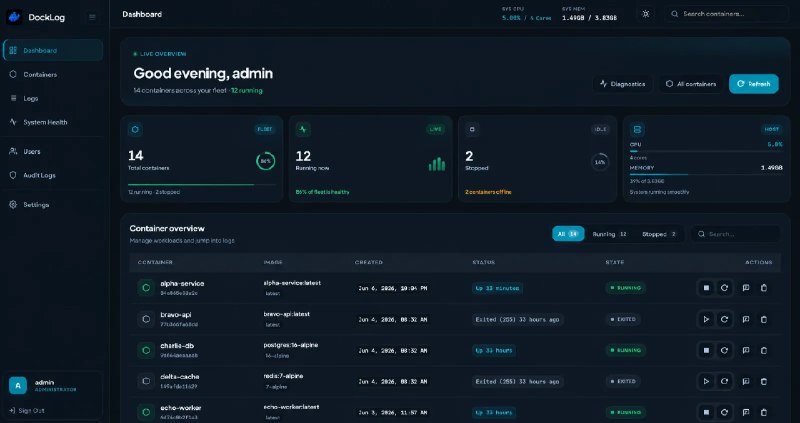Click the 2 containers offline text

(x=488, y=192)
